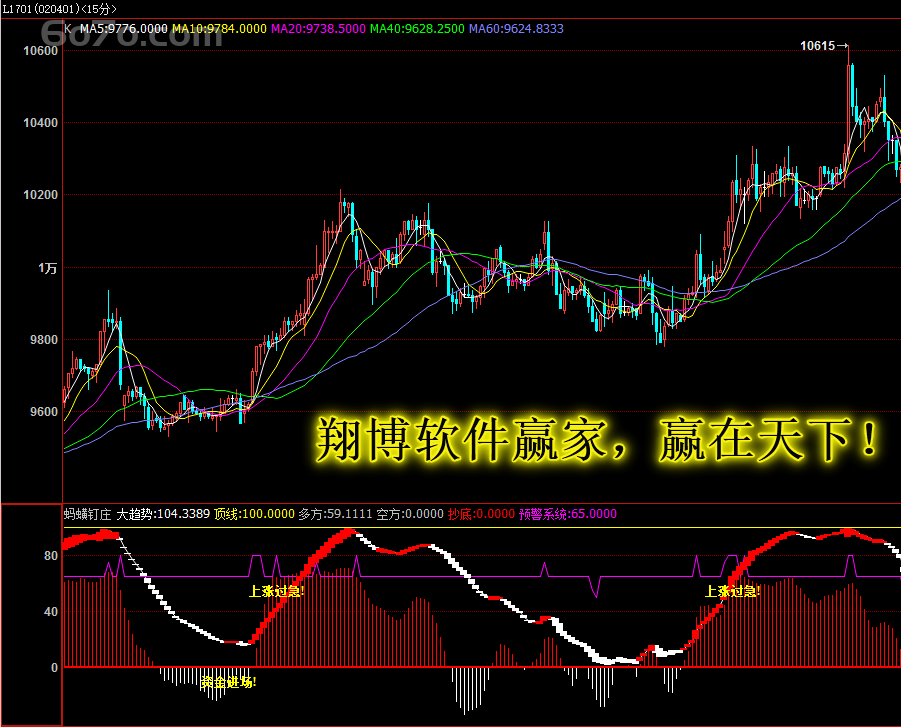This screenshot has width=901, height=727.
Task: Click the 10600 price axis label
Action: click(x=40, y=51)
